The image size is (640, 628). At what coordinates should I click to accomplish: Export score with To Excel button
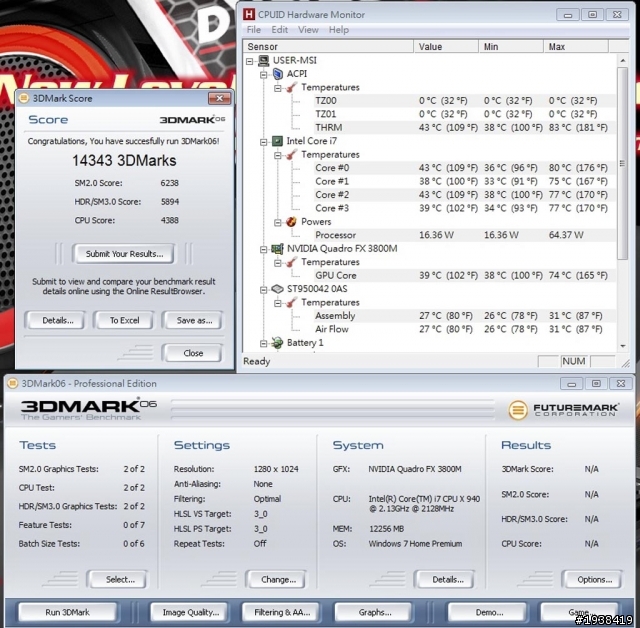[124, 320]
